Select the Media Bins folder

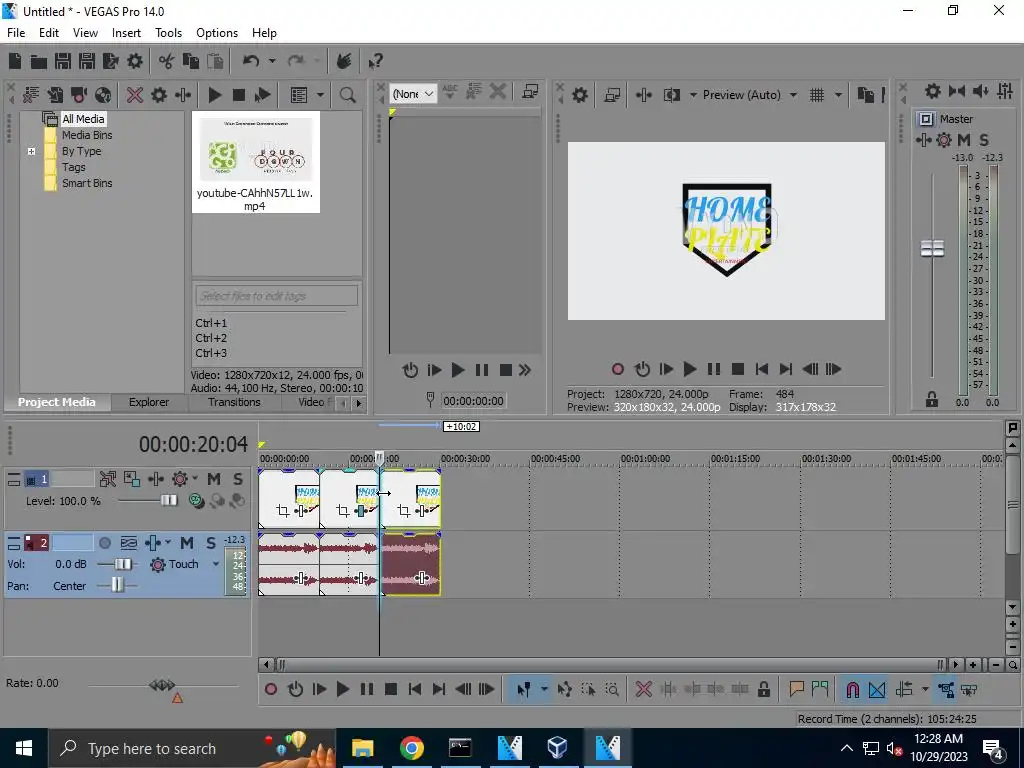(87, 135)
